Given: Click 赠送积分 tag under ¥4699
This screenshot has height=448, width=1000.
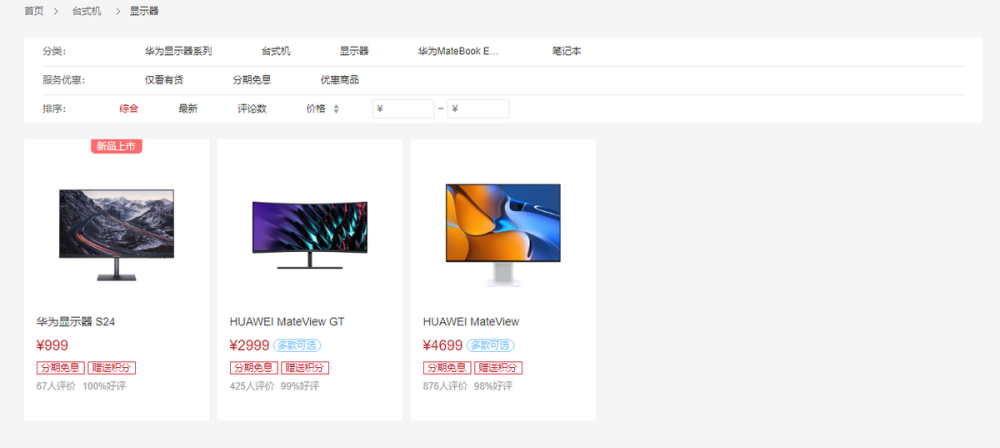Looking at the screenshot, I should coord(499,368).
